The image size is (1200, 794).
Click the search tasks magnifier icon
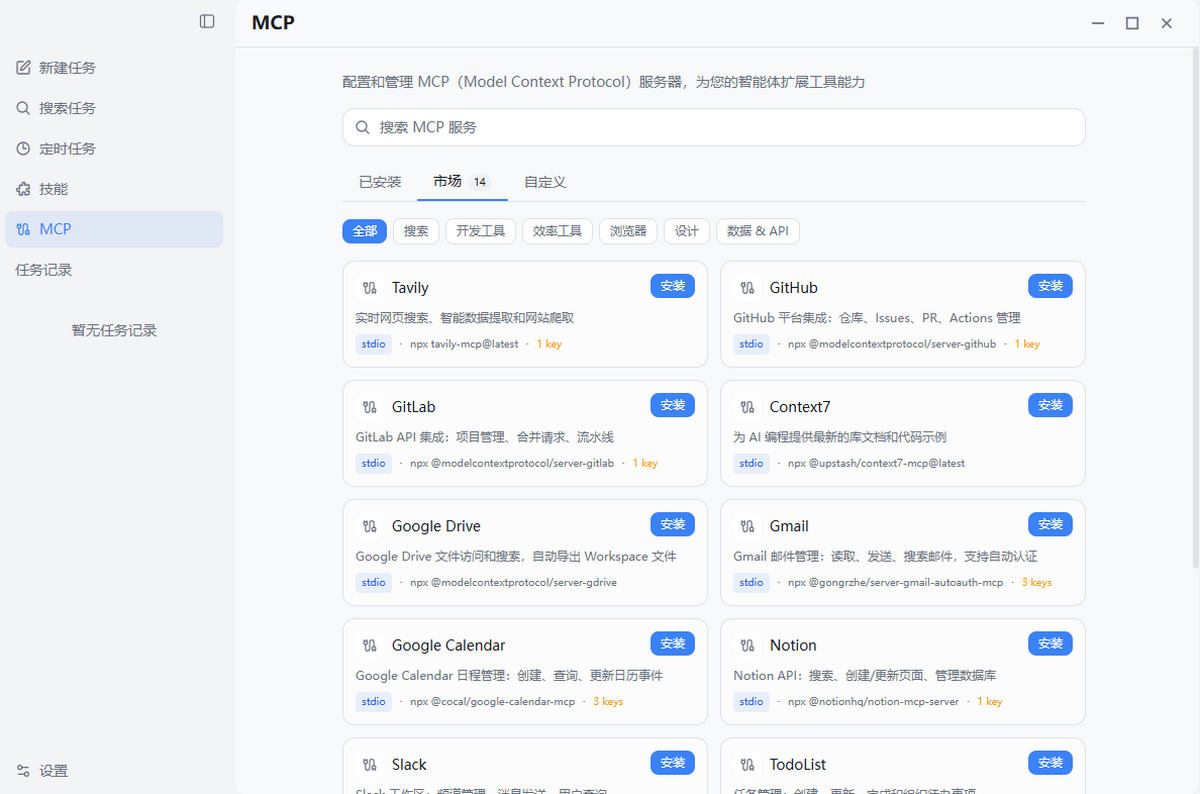[x=23, y=108]
